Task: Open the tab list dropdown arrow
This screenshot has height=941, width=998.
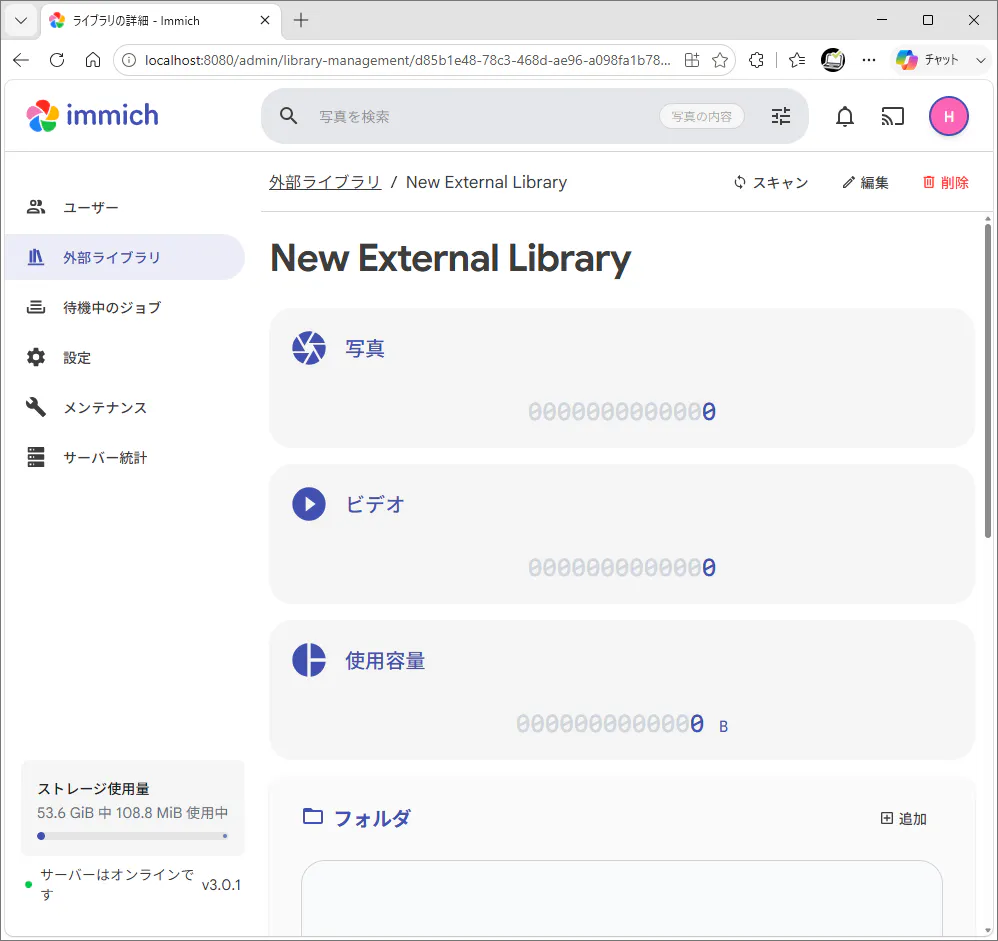Action: pos(21,20)
